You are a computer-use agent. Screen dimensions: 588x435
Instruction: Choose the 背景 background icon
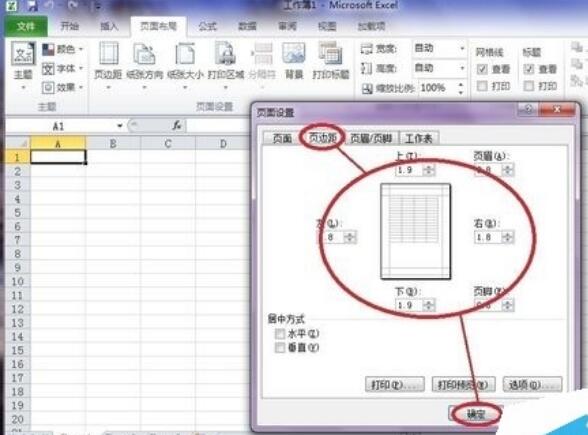pos(294,61)
